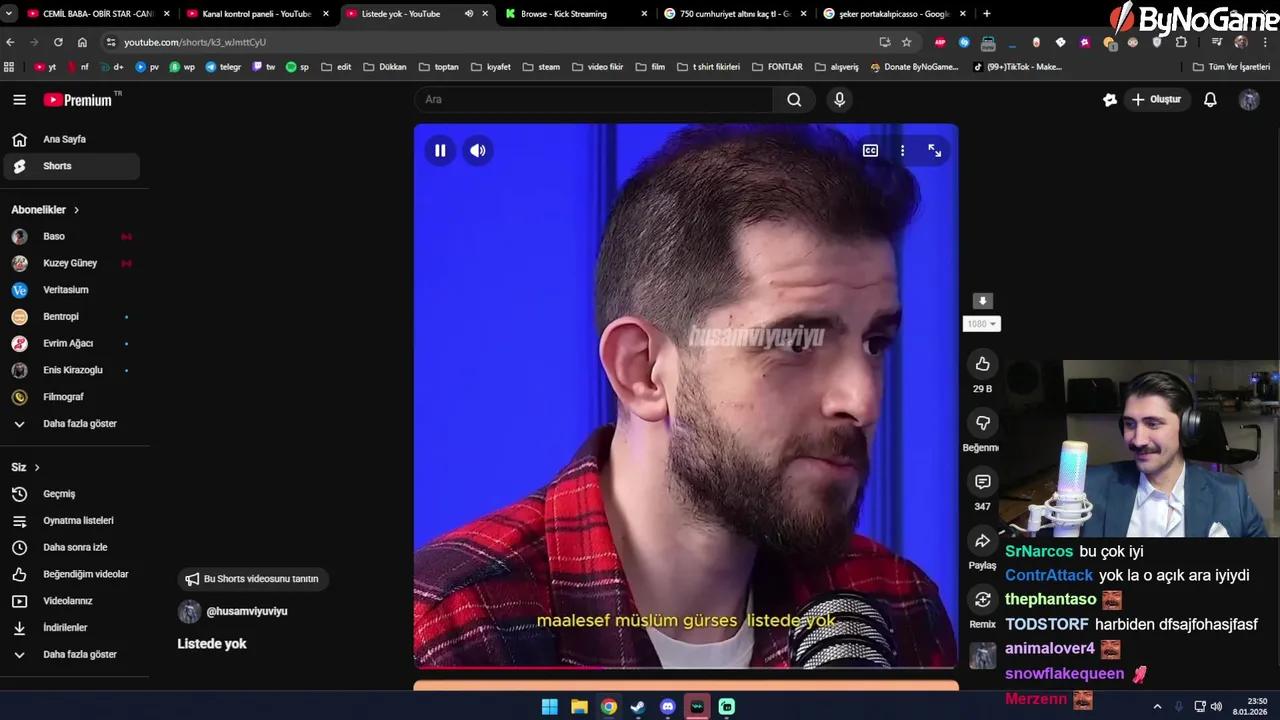Open the Evrim Ağacı channel
The width and height of the screenshot is (1280, 720).
[x=72, y=343]
